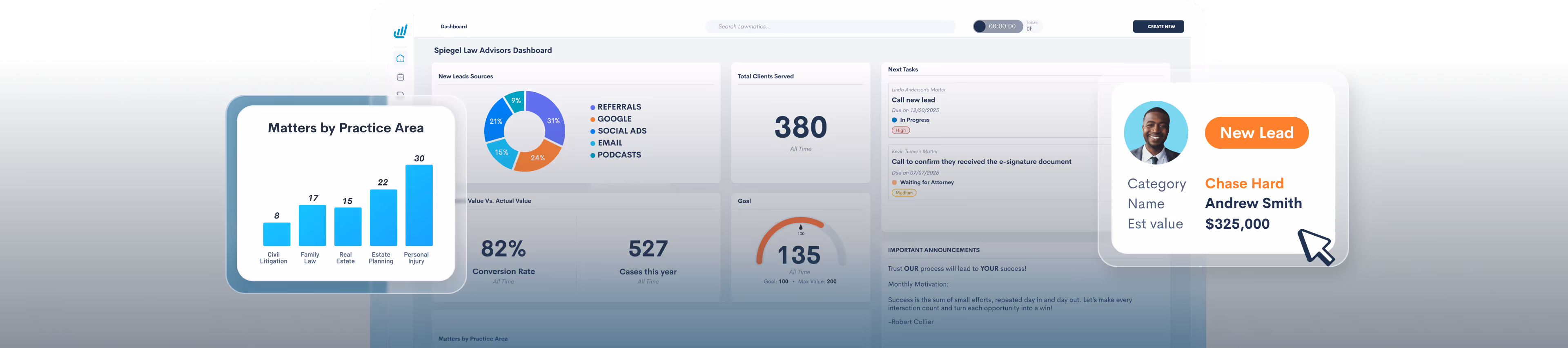The height and width of the screenshot is (348, 1568).
Task: Click the 527 Cases this year value
Action: pos(648,249)
